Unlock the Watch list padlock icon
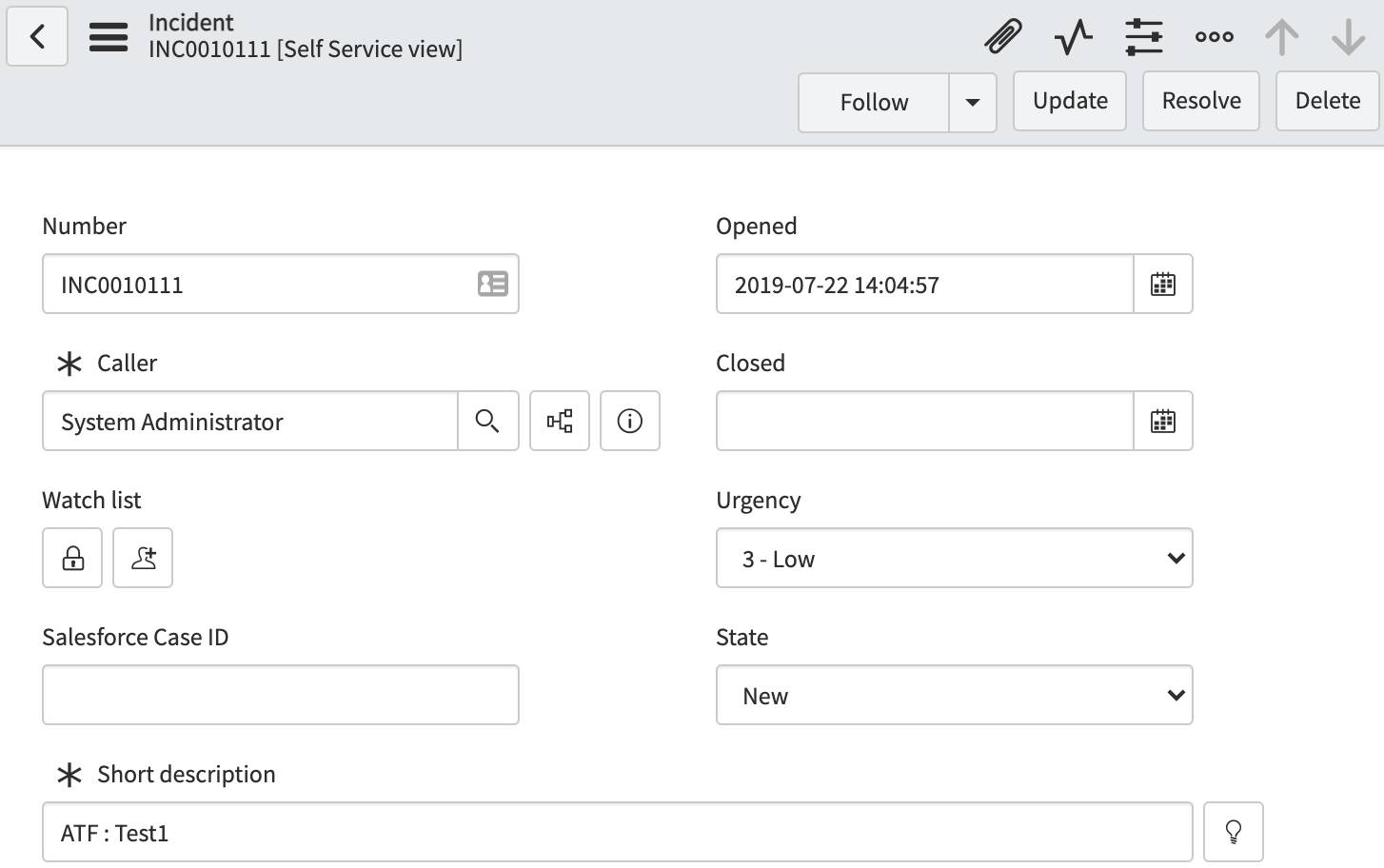1384x868 pixels. pos(72,558)
